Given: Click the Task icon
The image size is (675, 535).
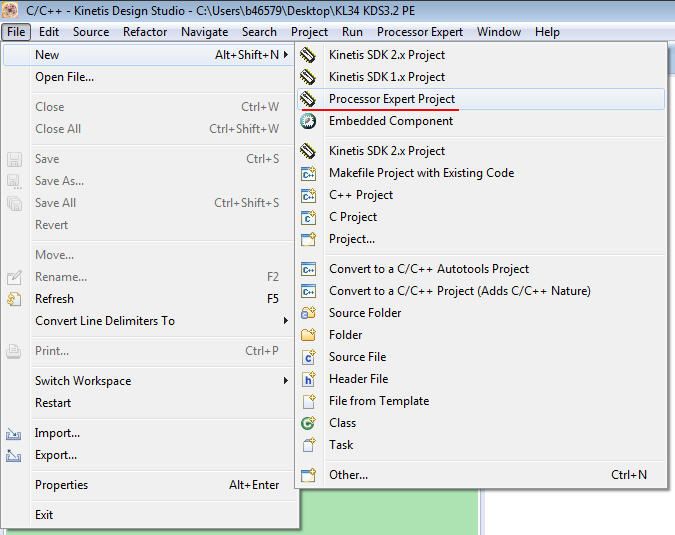Looking at the screenshot, I should tap(308, 445).
